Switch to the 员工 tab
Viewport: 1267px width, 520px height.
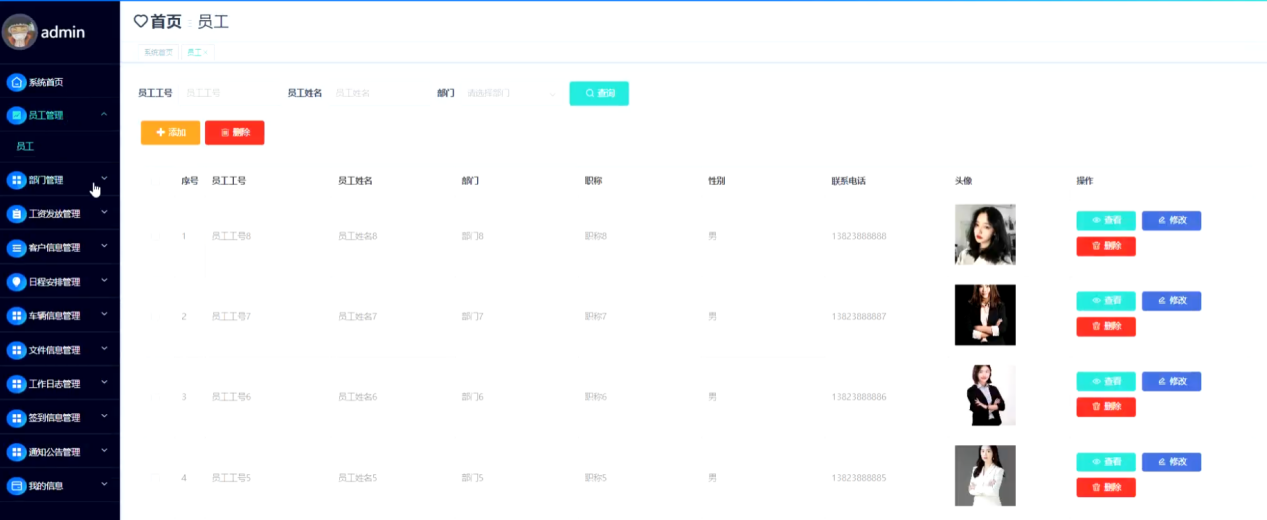(197, 51)
